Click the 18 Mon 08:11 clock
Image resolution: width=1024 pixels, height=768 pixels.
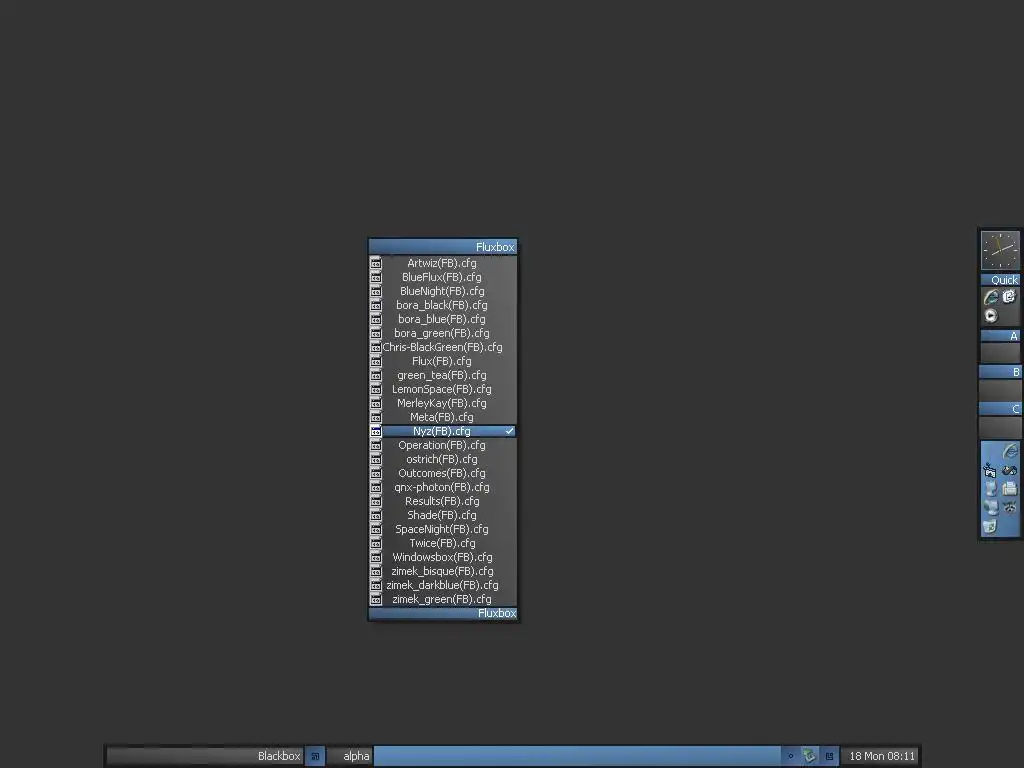(881, 756)
